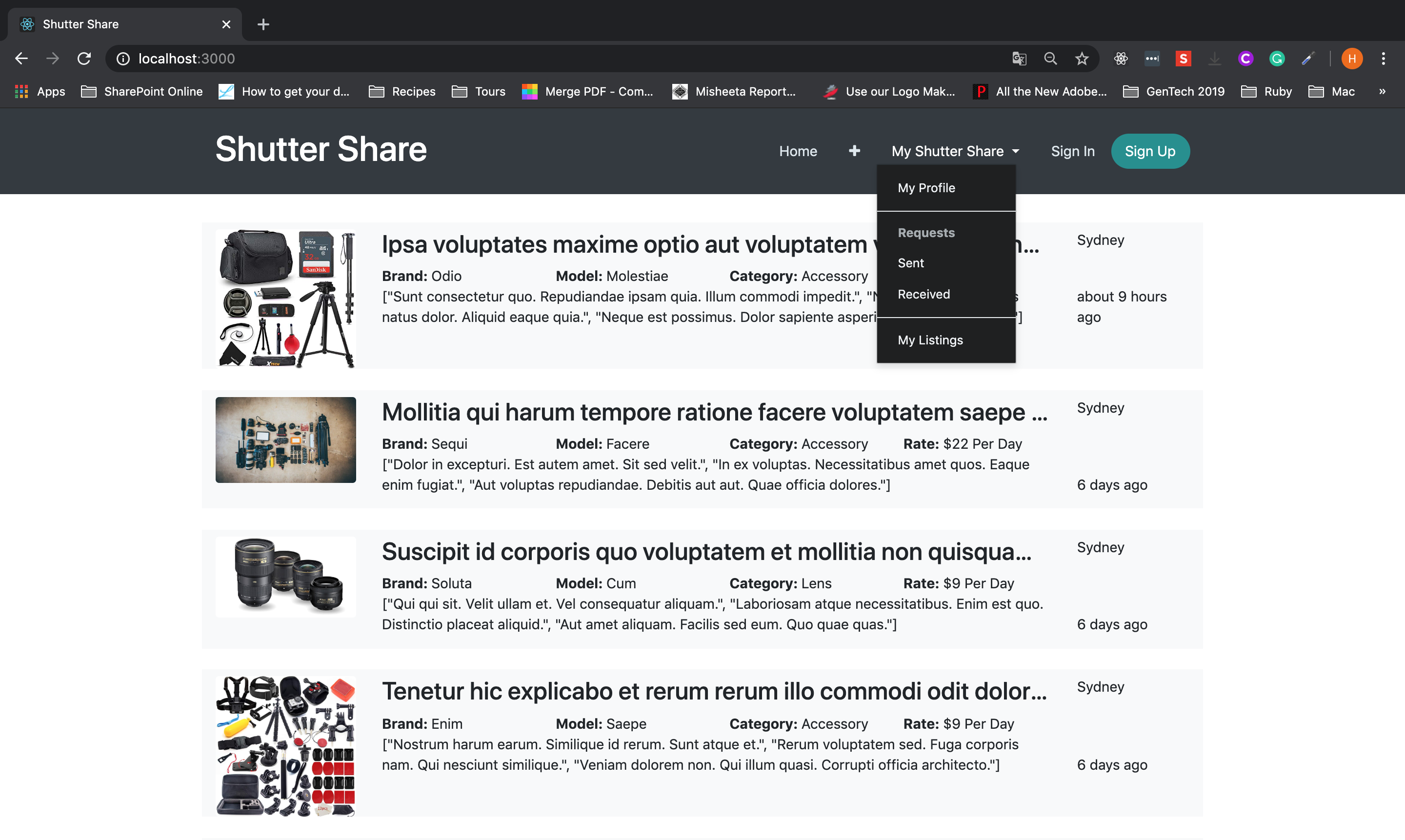The image size is (1405, 840).
Task: Open My Listings from the dropdown
Action: [930, 340]
